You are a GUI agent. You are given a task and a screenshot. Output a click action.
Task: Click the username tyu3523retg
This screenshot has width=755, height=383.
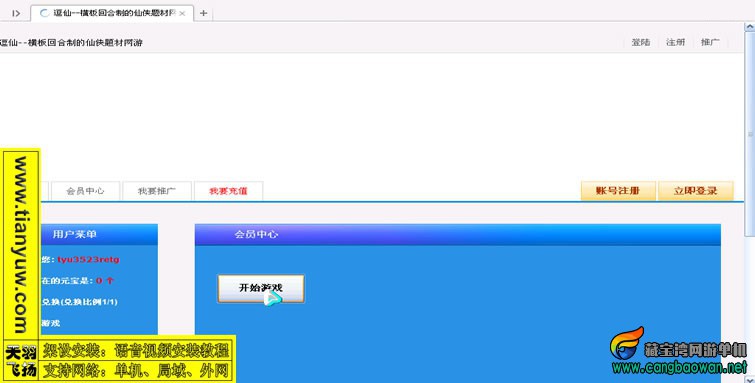88,260
